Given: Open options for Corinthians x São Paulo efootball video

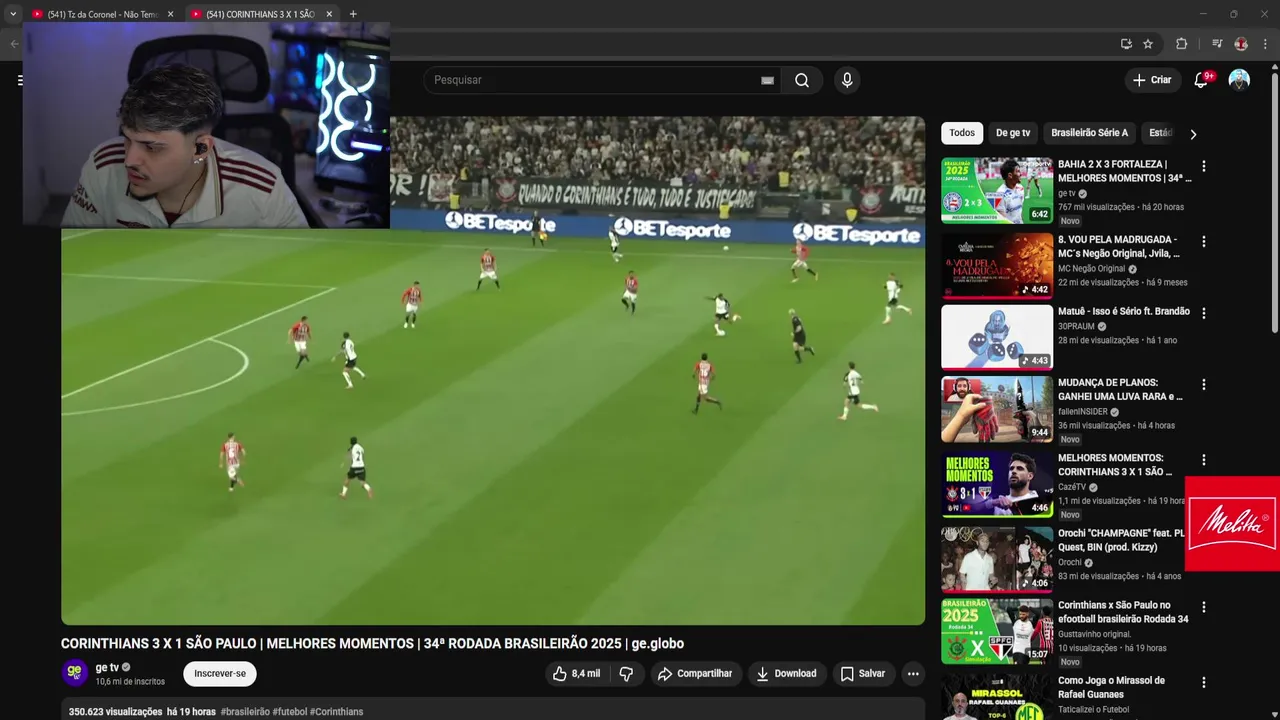Looking at the screenshot, I should (x=1204, y=607).
